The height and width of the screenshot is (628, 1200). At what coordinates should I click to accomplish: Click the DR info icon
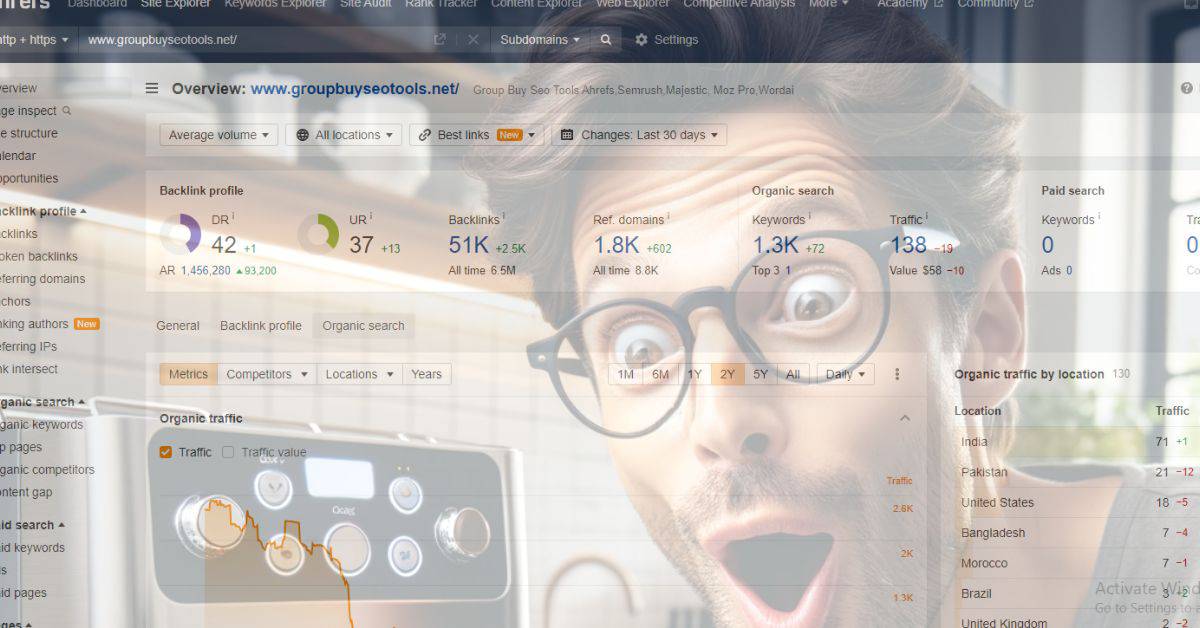[233, 216]
